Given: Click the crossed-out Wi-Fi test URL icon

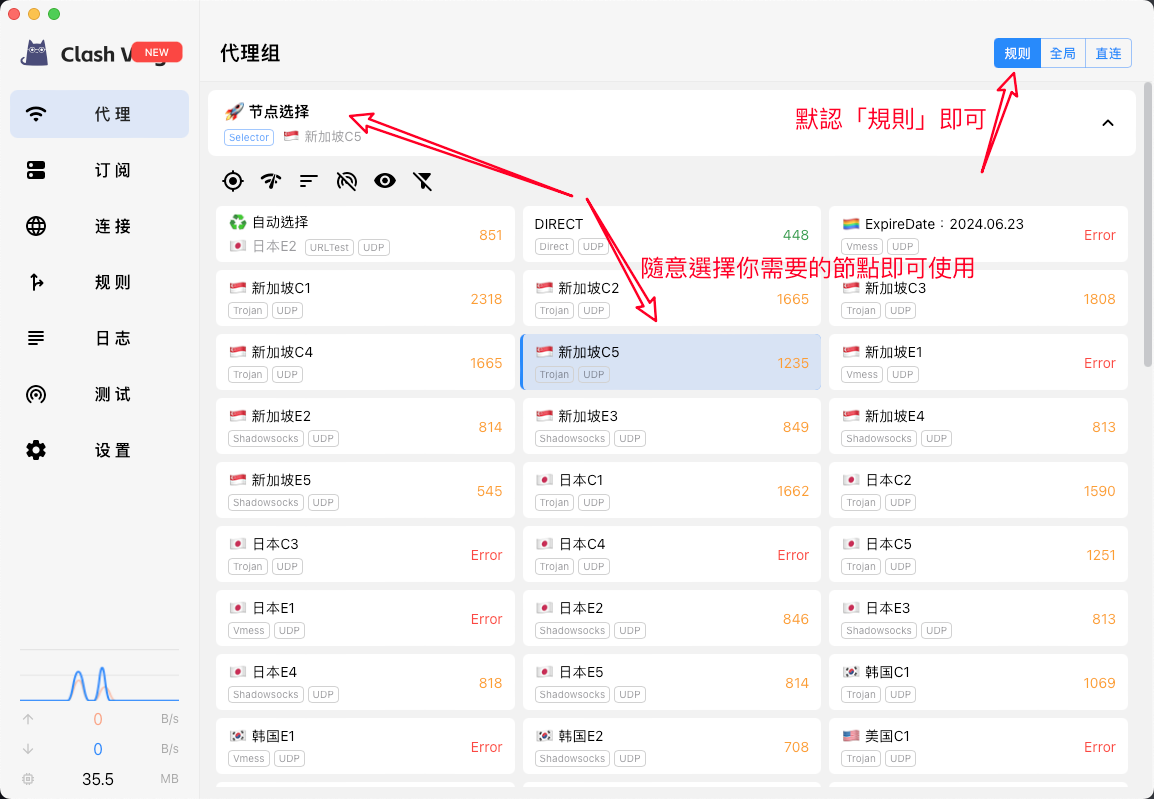Looking at the screenshot, I should coord(347,181).
